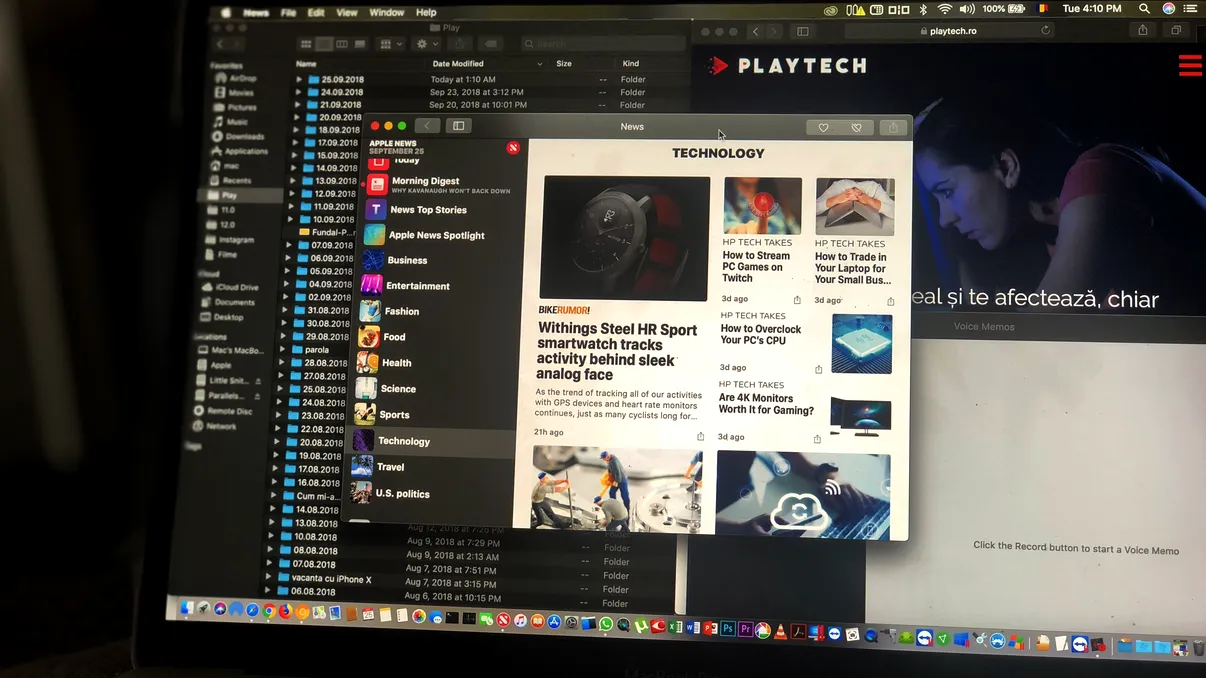Open the File menu
The height and width of the screenshot is (678, 1206).
pos(288,13)
